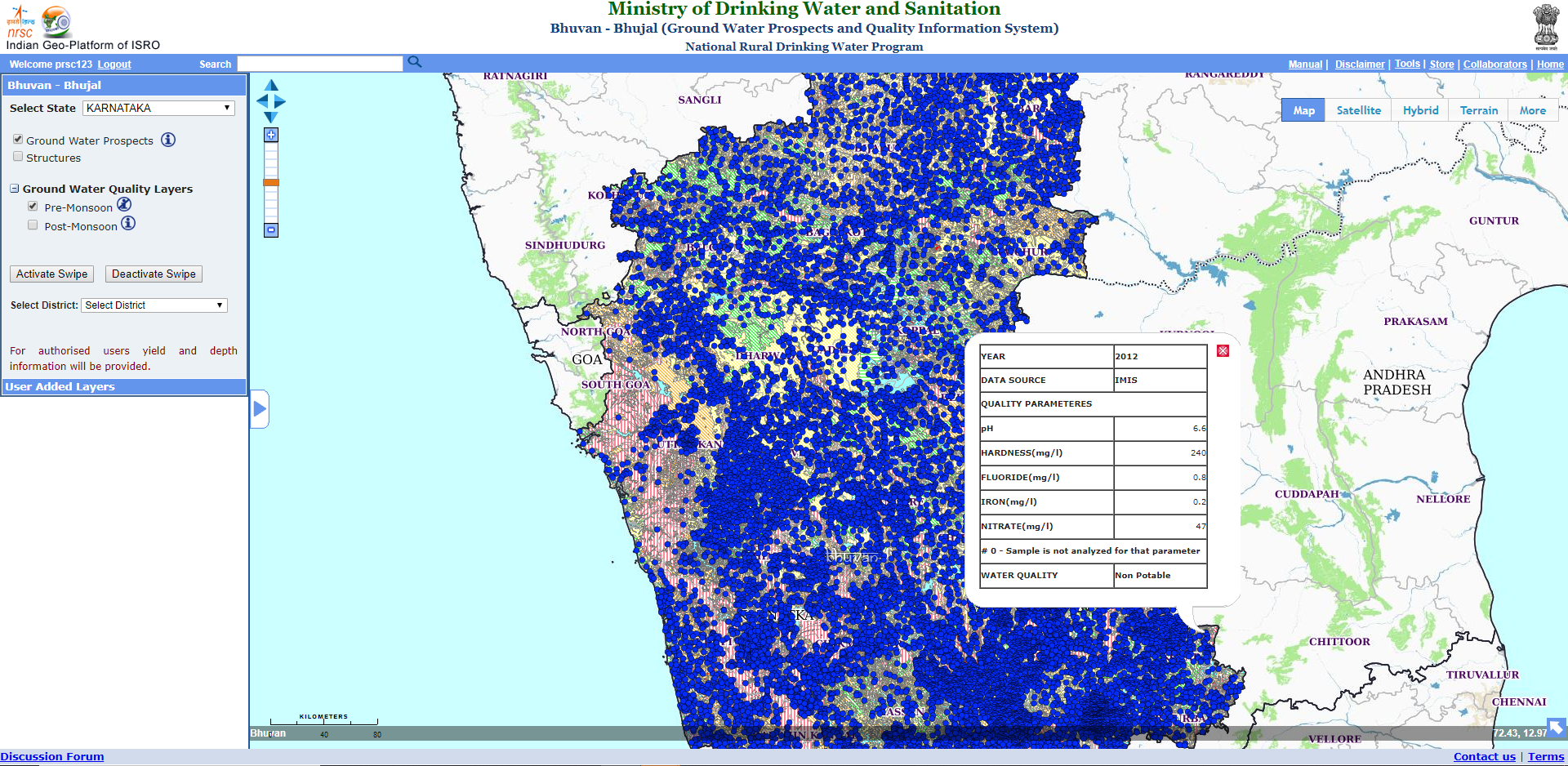Click the Bhuvan globe logo

tap(56, 22)
